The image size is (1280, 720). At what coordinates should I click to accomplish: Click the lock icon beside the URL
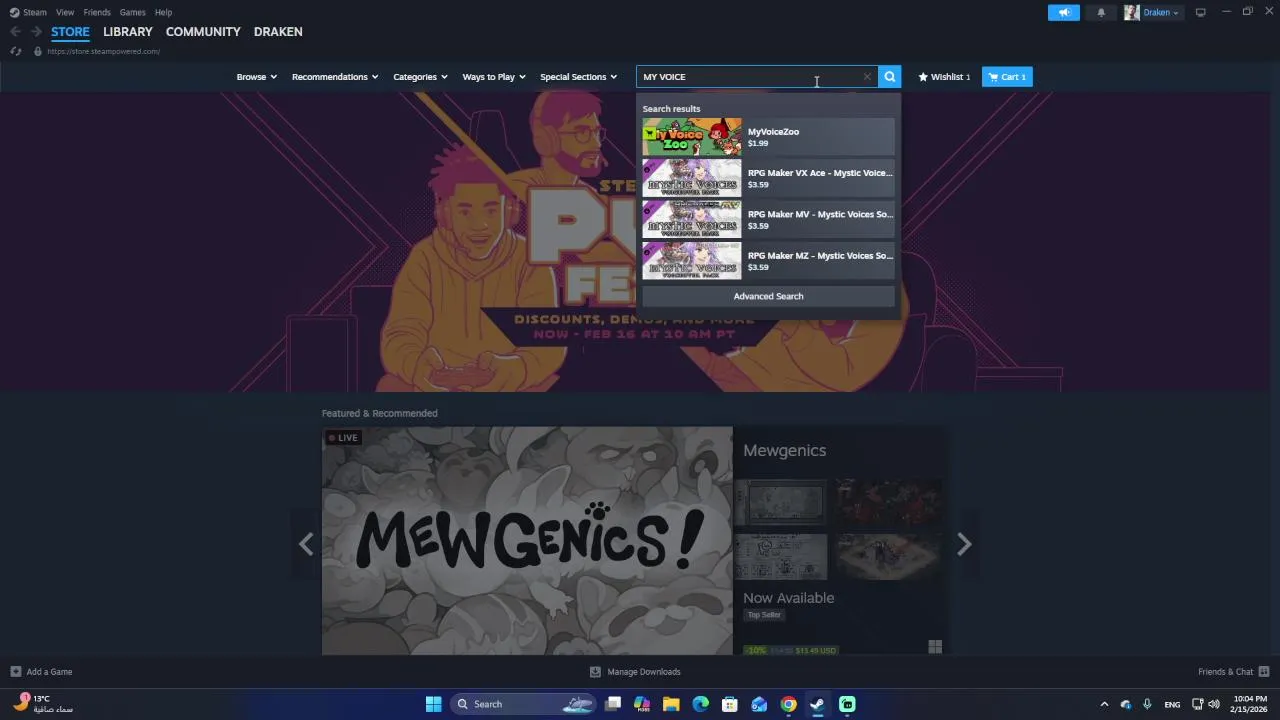click(x=38, y=51)
